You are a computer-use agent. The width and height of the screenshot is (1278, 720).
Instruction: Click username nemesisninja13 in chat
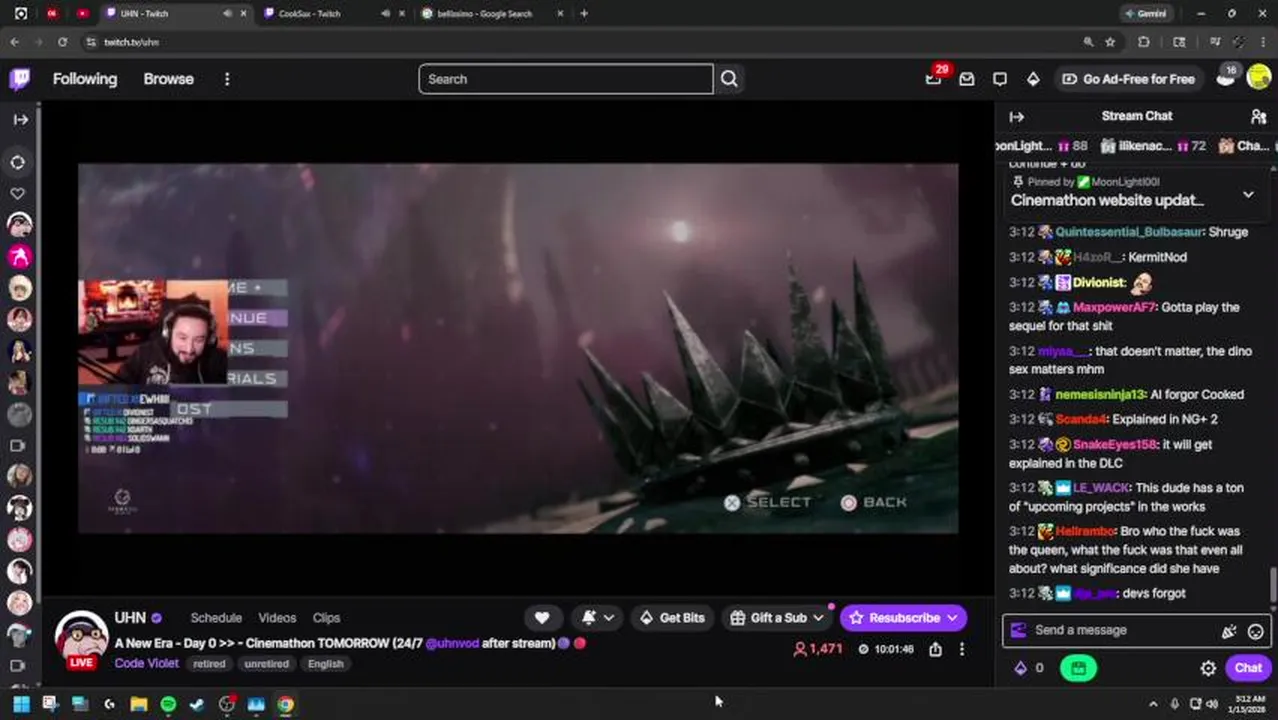[1099, 394]
